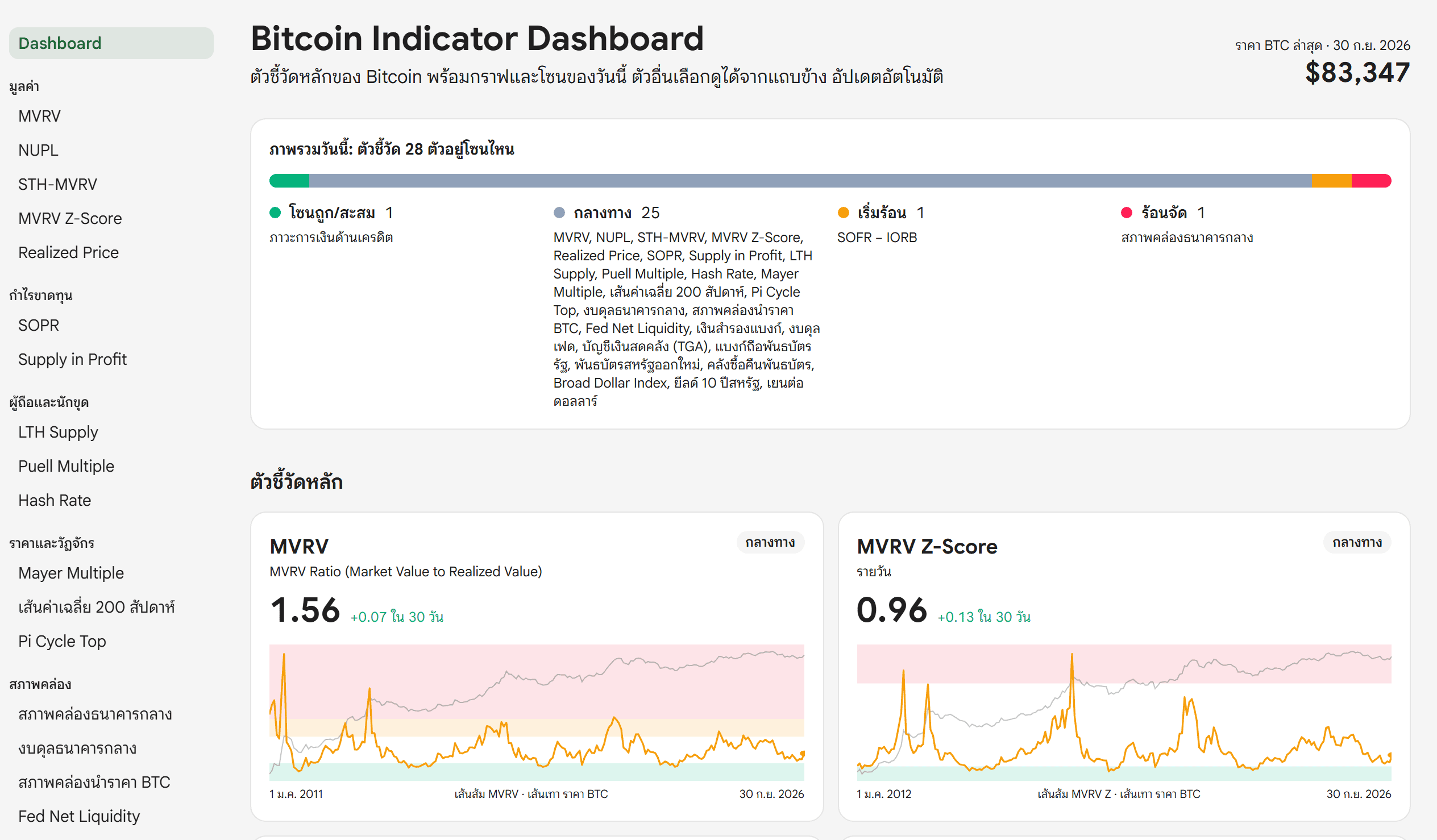This screenshot has width=1437, height=840.
Task: Click the MVRV card title
Action: pos(300,547)
